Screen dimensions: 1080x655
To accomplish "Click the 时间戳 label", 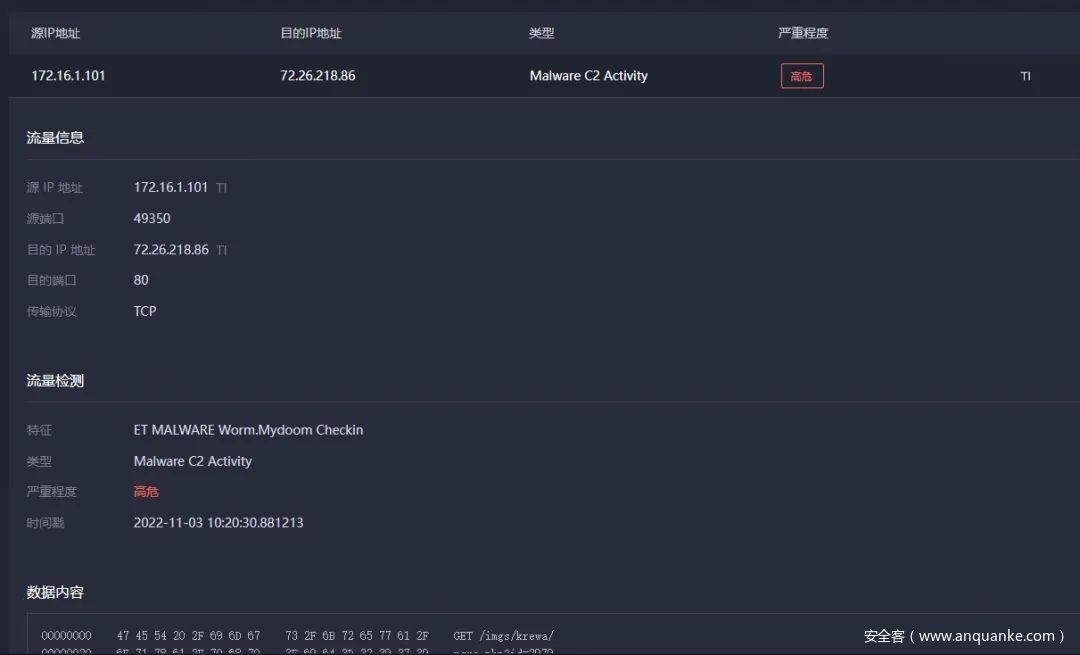I will (x=45, y=523).
